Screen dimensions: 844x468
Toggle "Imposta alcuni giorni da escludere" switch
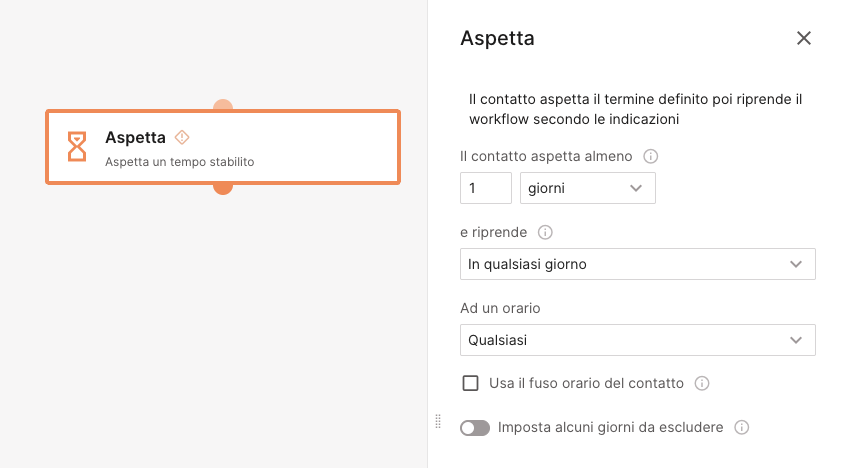coord(475,428)
